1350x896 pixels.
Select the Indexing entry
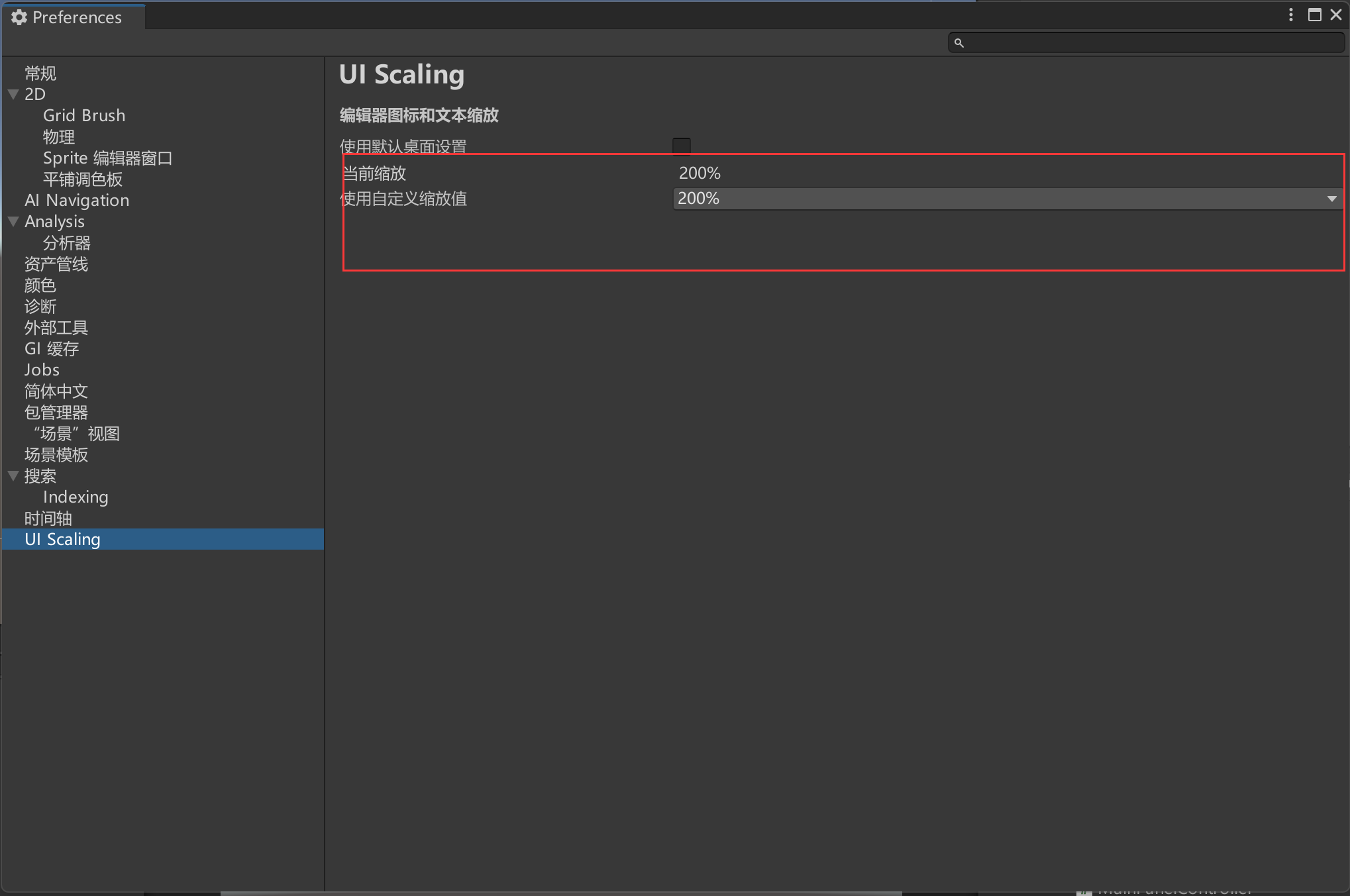[76, 497]
